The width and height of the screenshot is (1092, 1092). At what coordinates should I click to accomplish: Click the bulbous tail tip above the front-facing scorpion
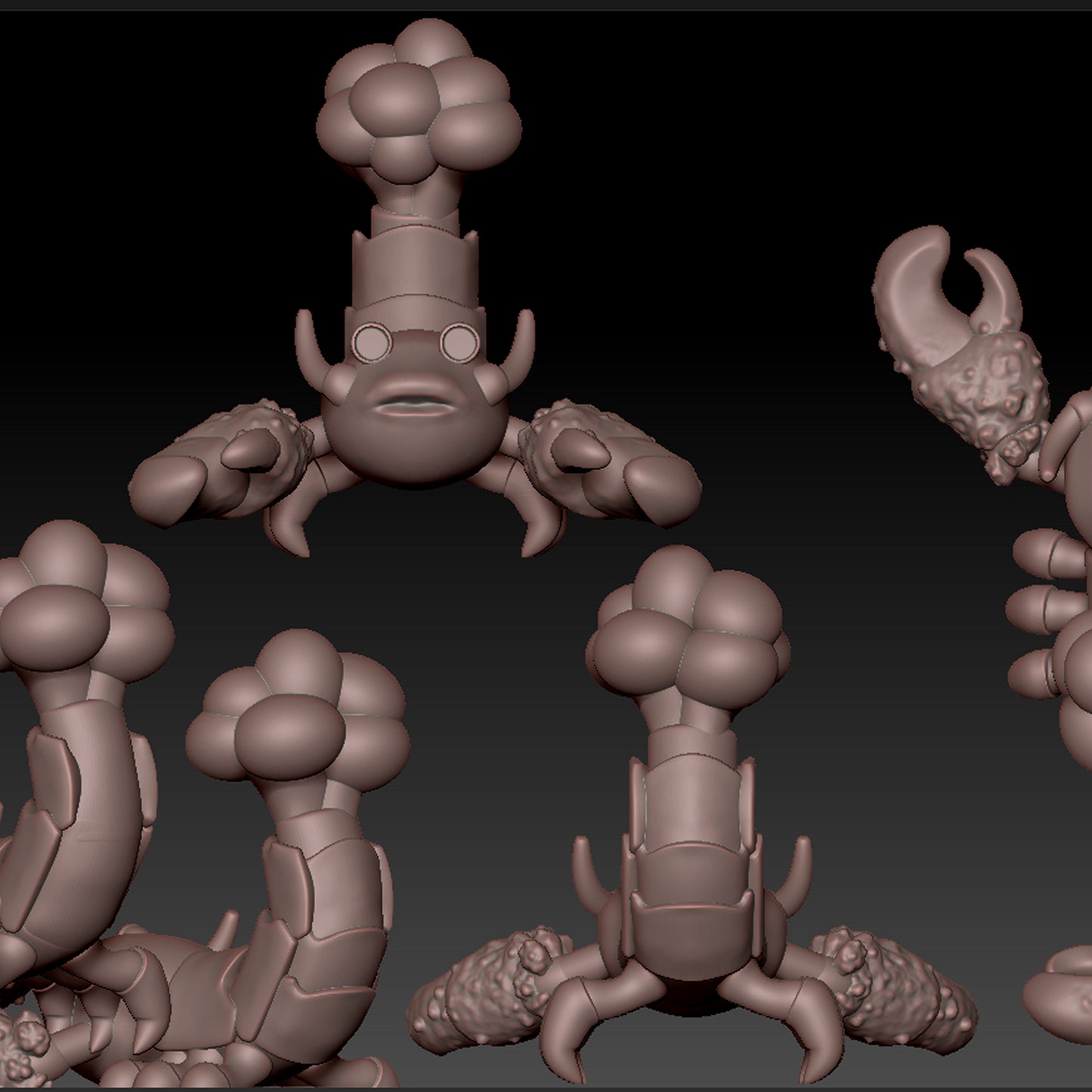(418, 101)
